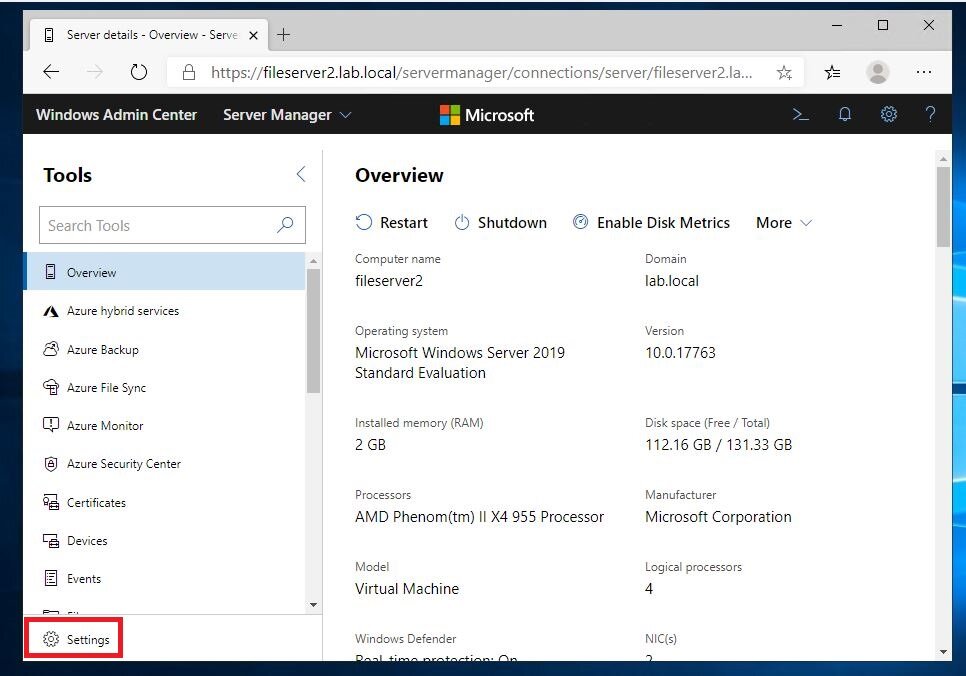Click the Azure Backup cloud icon

pyautogui.click(x=51, y=349)
